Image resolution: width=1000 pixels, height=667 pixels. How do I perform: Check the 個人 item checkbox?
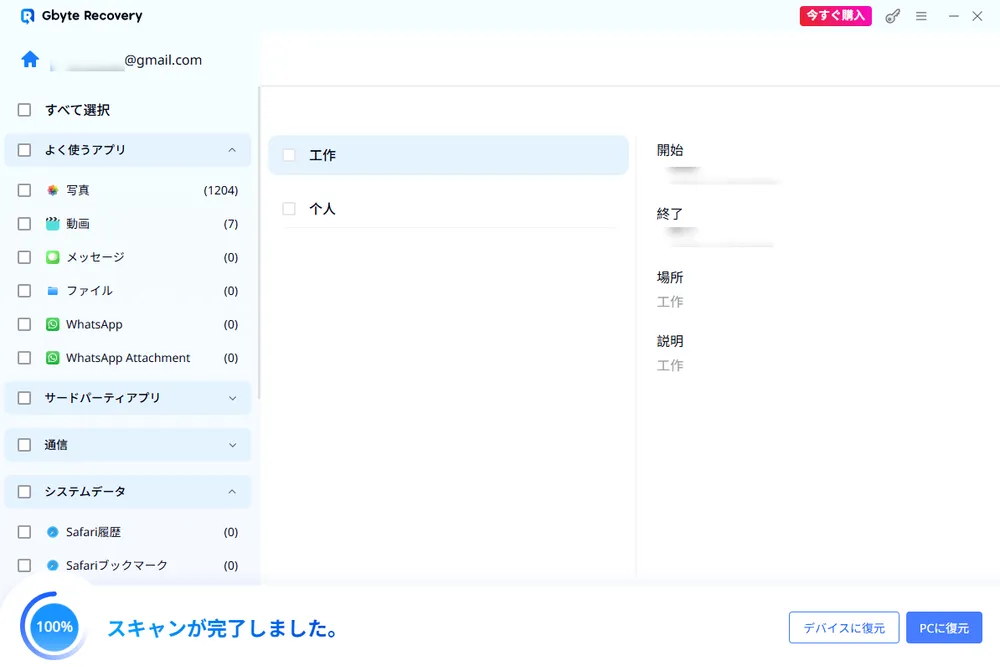tap(289, 208)
